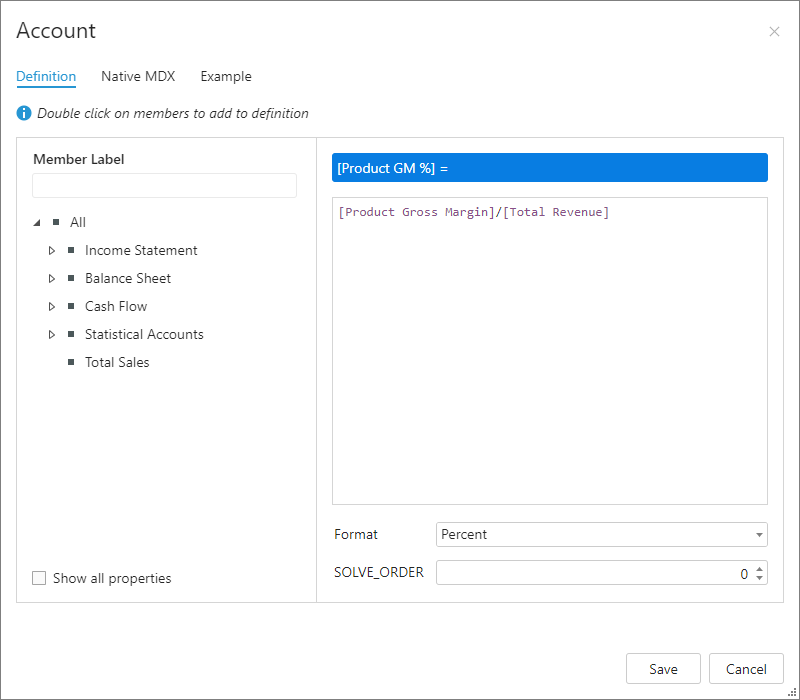Open the Format dropdown
The width and height of the screenshot is (800, 700).
[x=602, y=535]
